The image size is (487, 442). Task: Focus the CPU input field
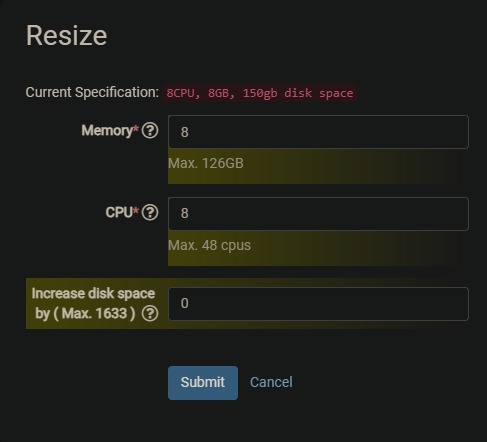(318, 214)
